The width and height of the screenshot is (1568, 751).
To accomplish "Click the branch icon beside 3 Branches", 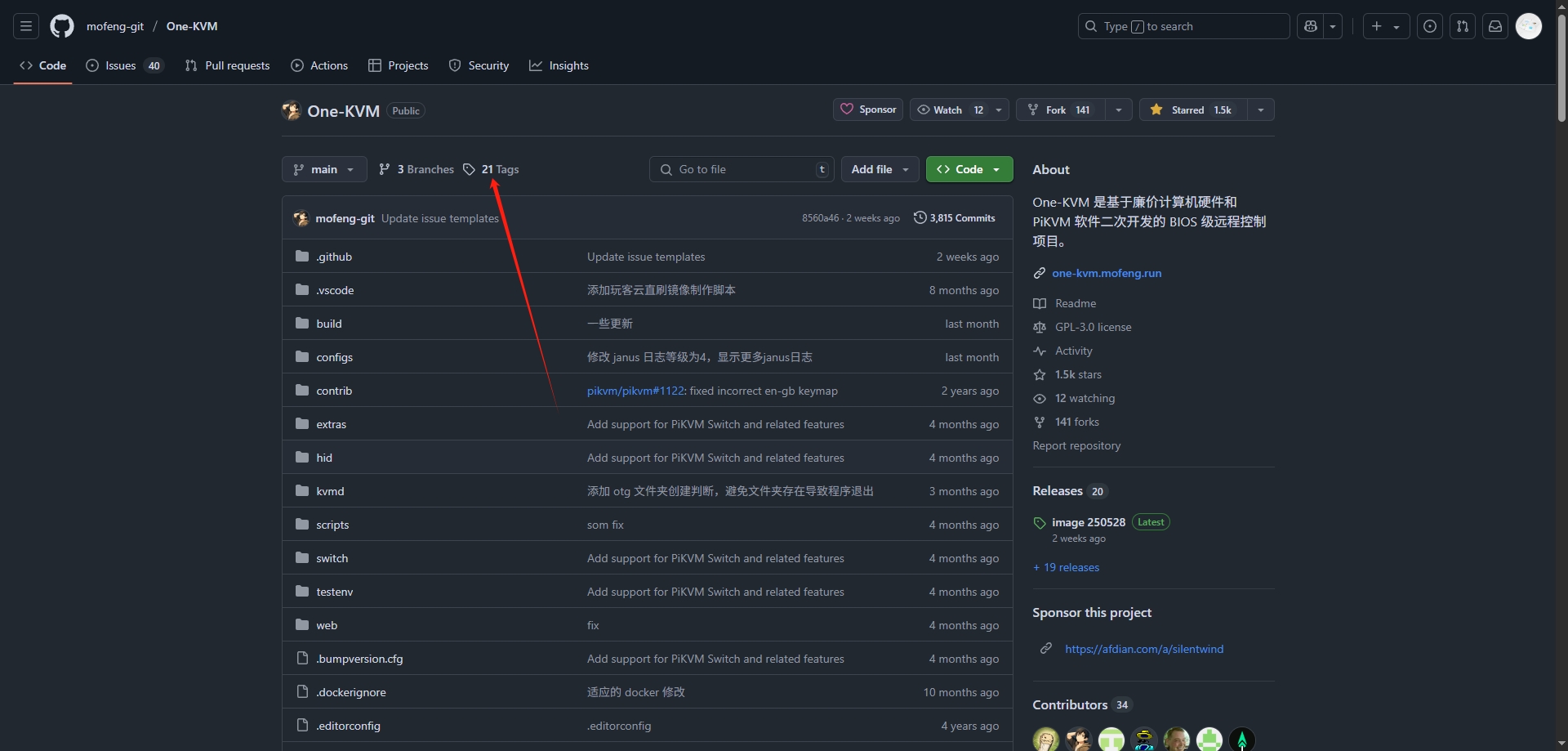I will coord(385,169).
